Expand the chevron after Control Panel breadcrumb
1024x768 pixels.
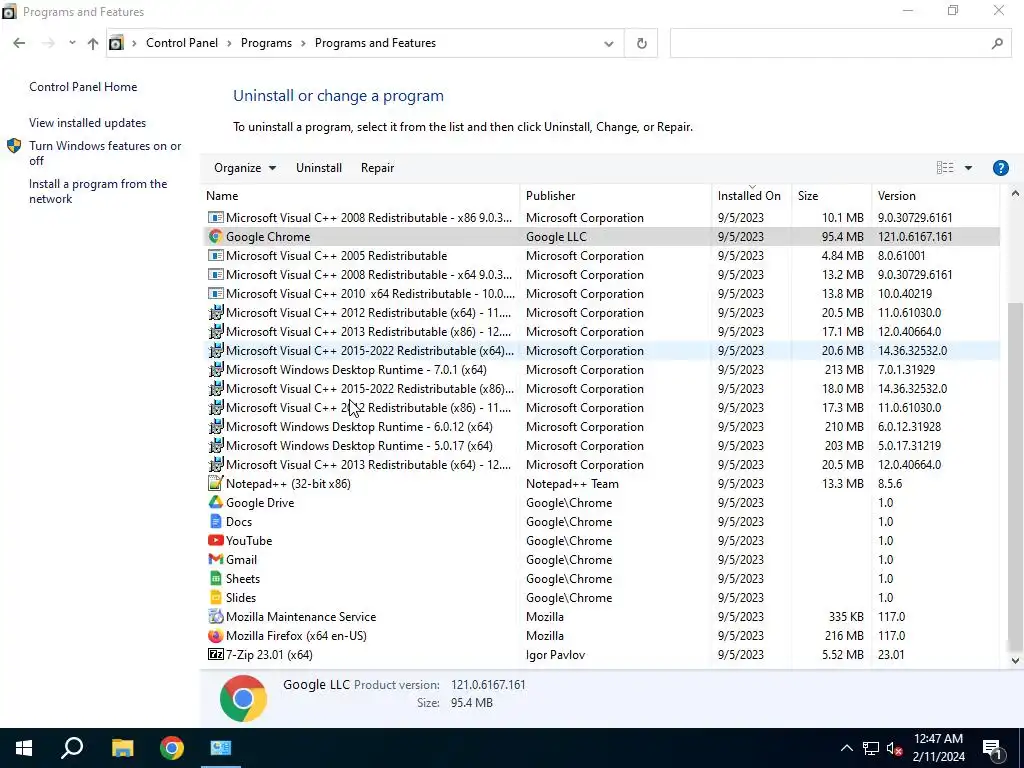click(229, 43)
